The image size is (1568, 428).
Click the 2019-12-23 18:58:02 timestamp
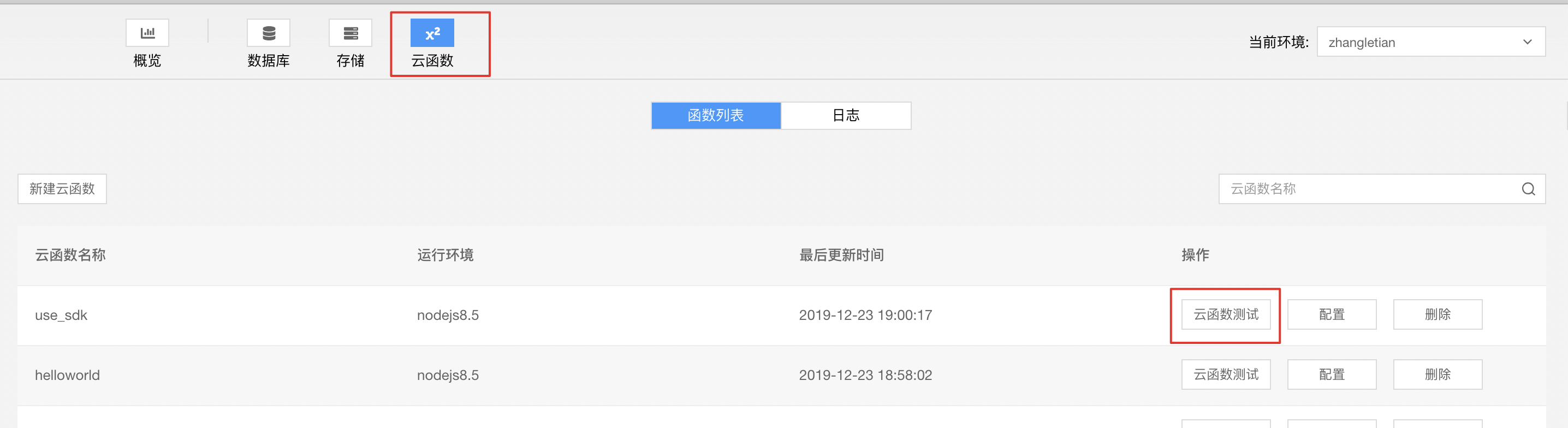point(865,375)
